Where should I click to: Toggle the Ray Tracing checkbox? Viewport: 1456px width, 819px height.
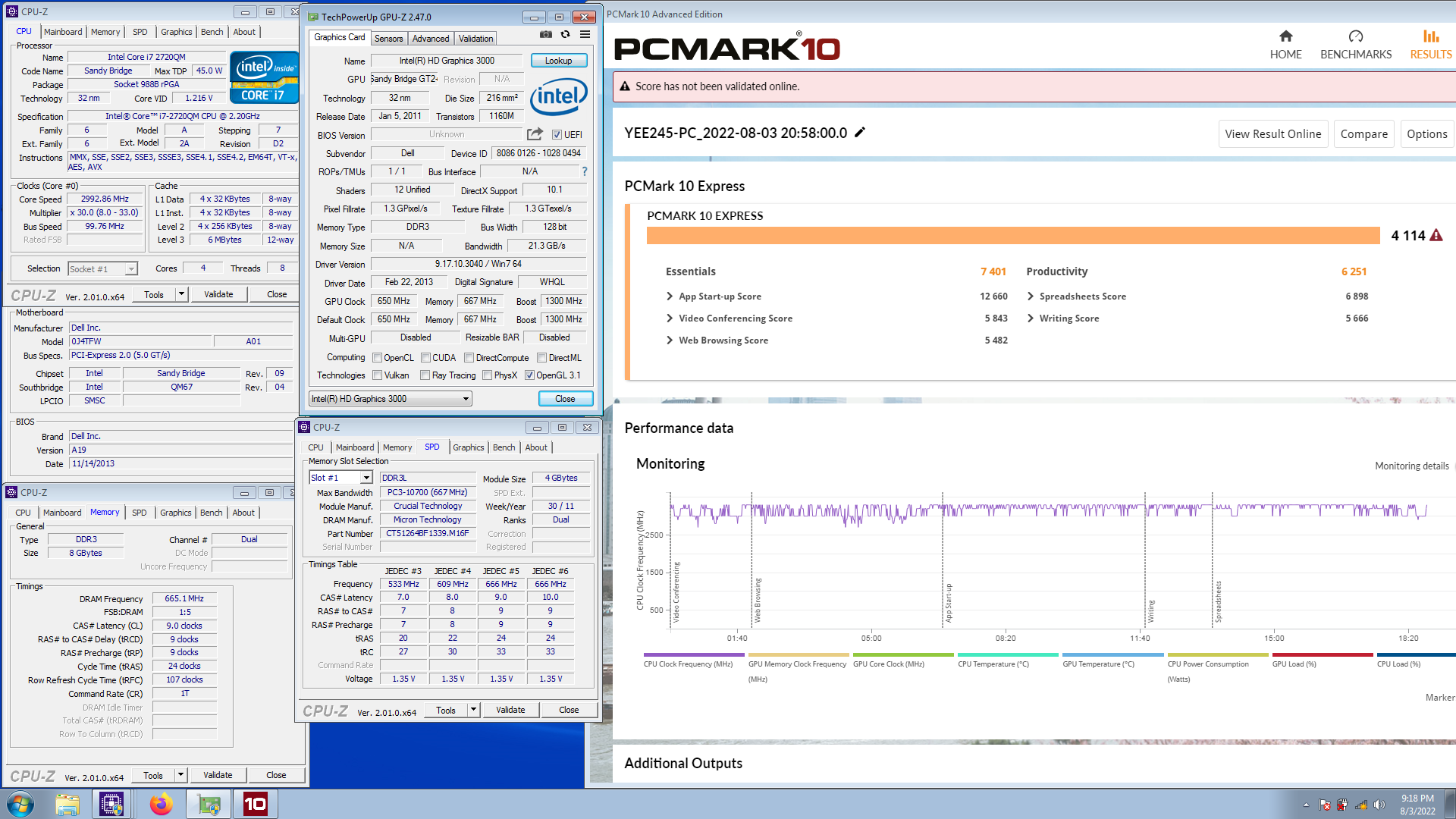425,375
